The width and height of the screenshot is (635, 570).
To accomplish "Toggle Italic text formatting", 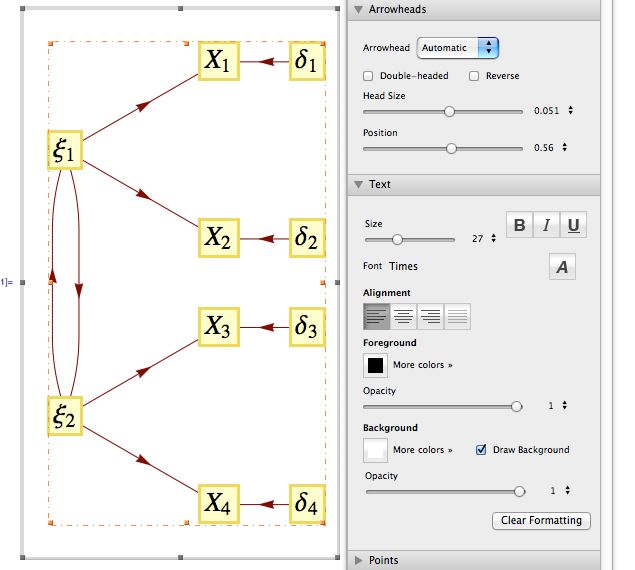I will 546,224.
